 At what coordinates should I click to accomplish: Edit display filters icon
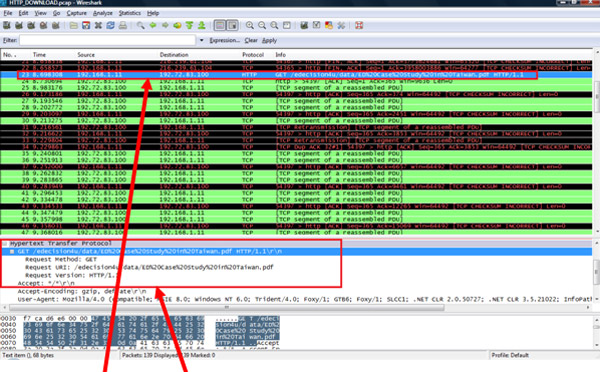(316, 26)
